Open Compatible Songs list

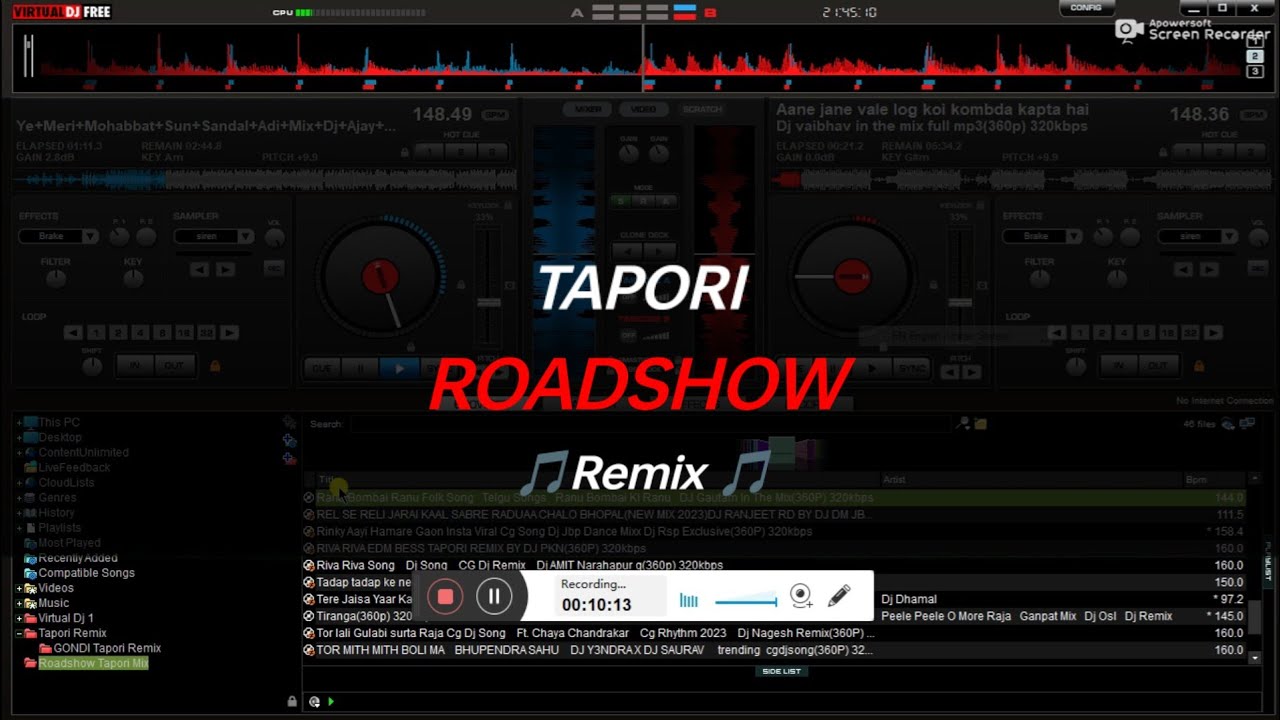coord(86,573)
